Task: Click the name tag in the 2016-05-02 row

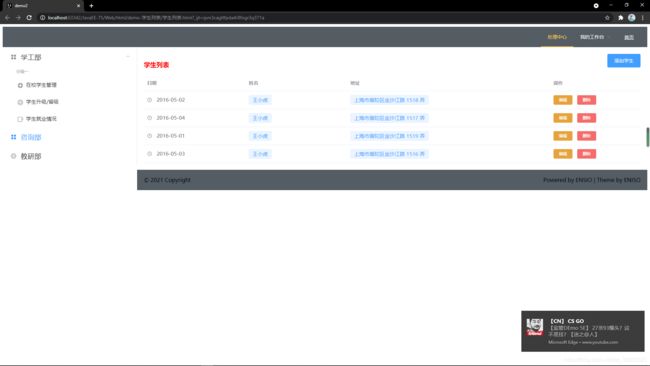Action: [260, 100]
